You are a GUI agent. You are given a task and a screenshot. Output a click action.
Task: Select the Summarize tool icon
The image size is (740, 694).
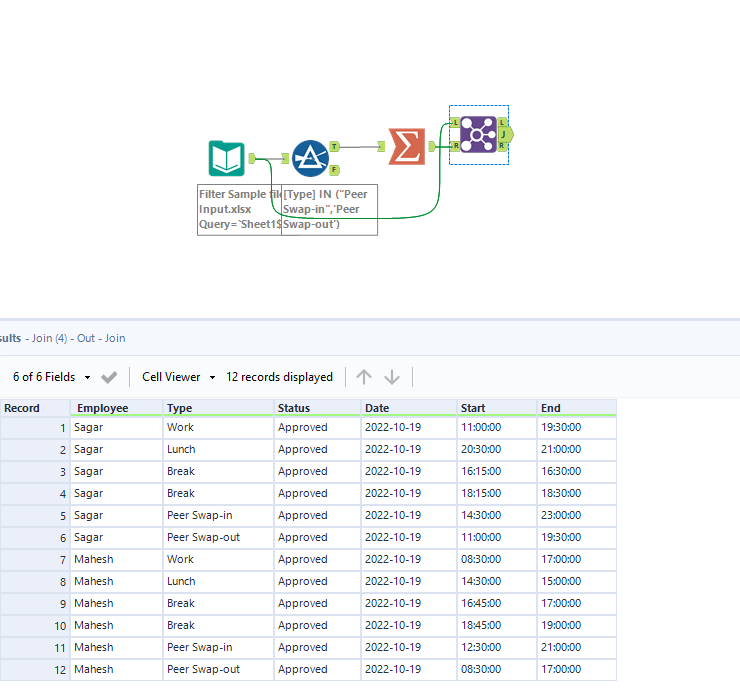point(407,147)
